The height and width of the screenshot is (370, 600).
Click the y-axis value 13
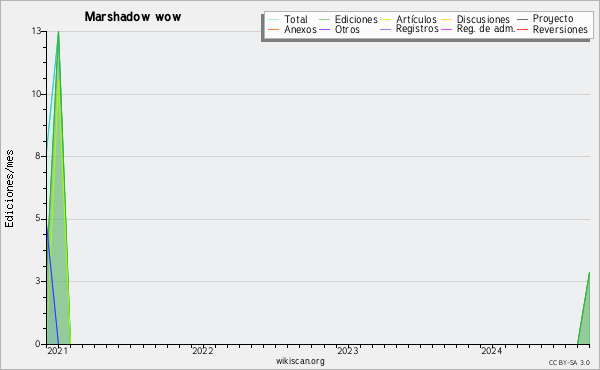pos(36,31)
